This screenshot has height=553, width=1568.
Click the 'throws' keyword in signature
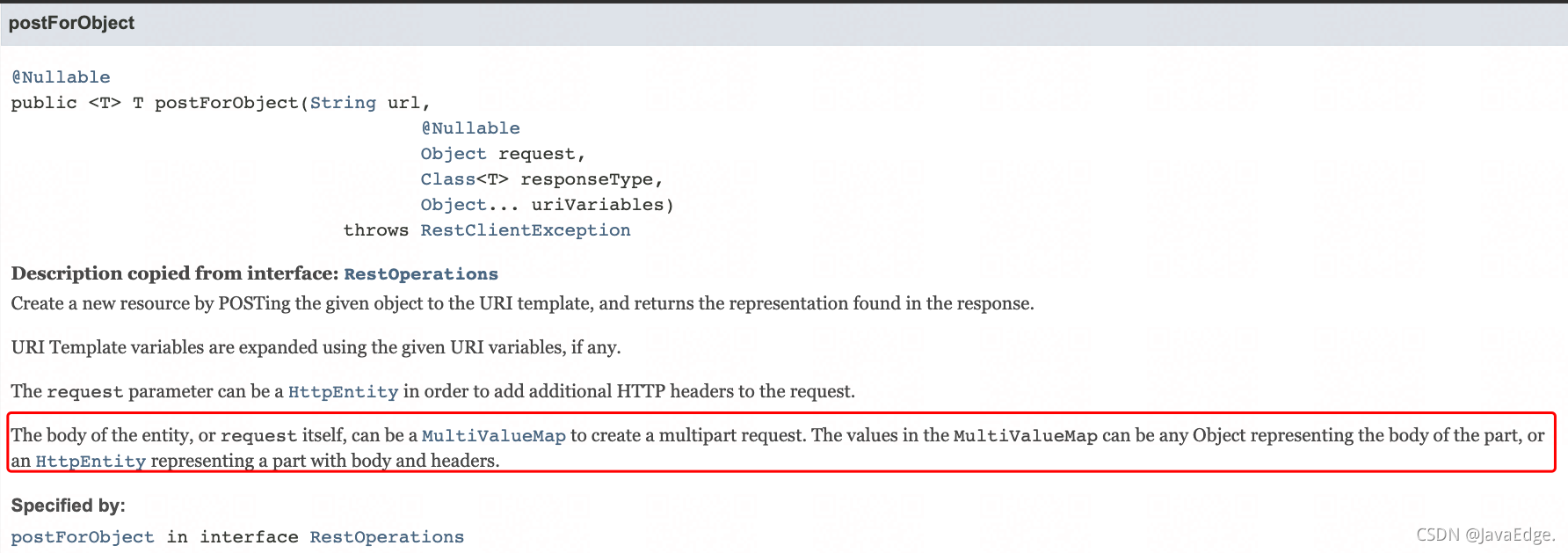[x=376, y=230]
